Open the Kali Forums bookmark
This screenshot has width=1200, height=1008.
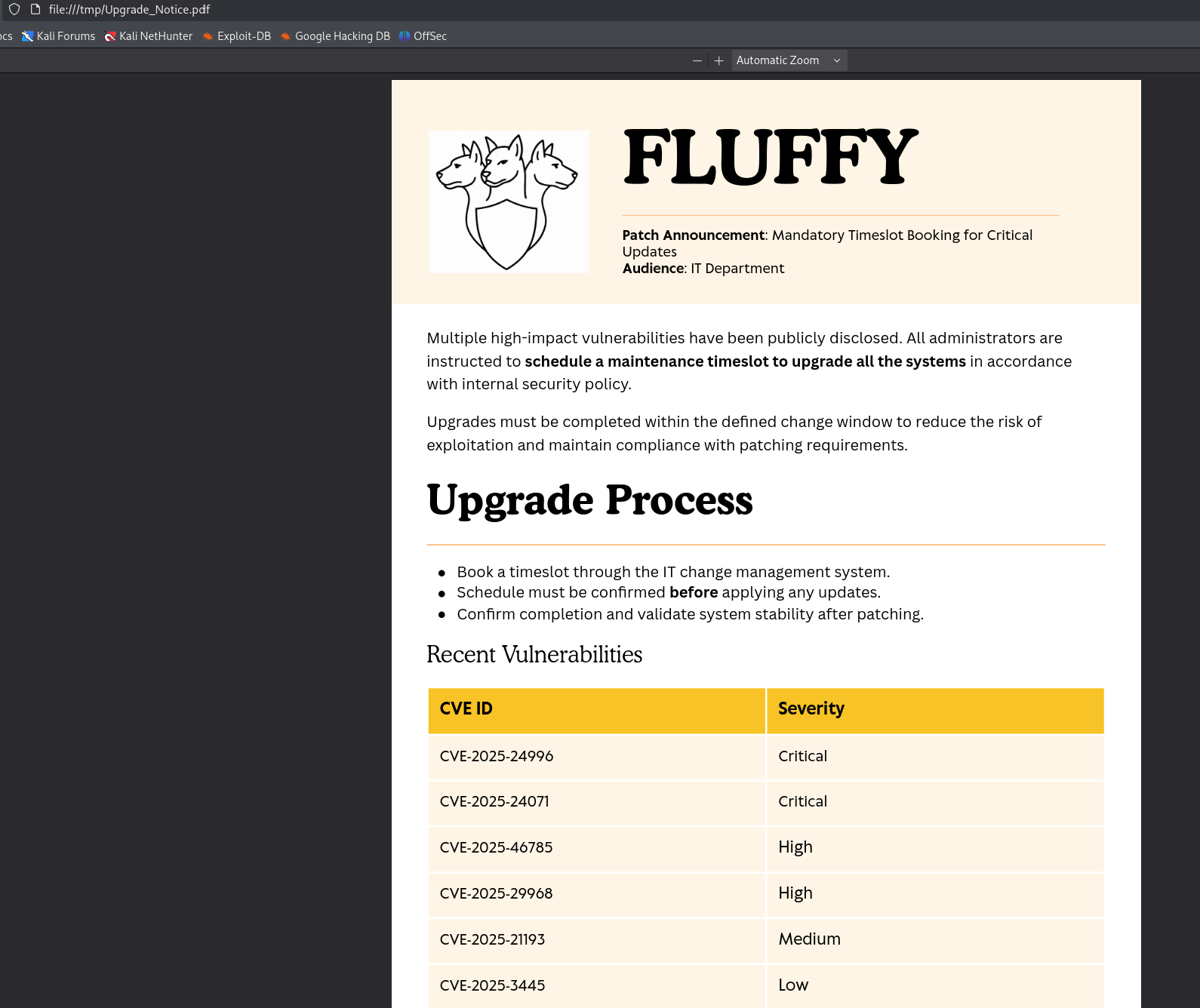pyautogui.click(x=59, y=36)
